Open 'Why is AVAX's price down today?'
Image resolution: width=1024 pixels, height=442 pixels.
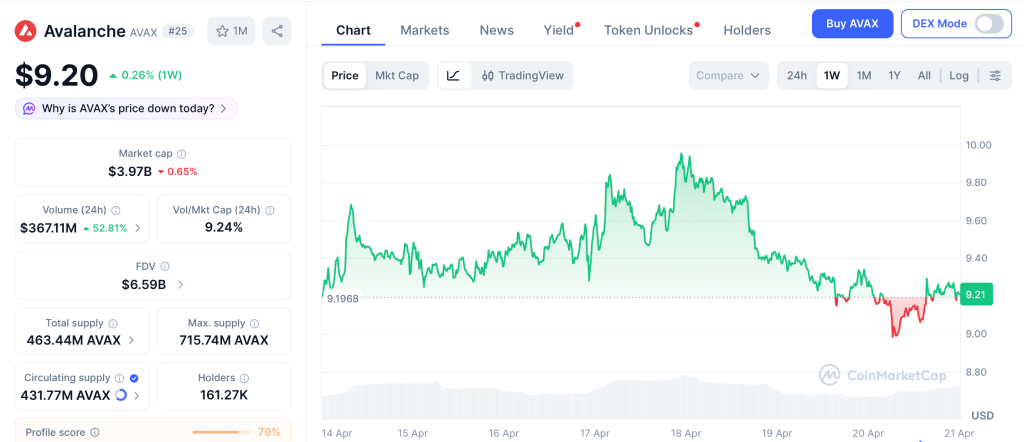[127, 108]
